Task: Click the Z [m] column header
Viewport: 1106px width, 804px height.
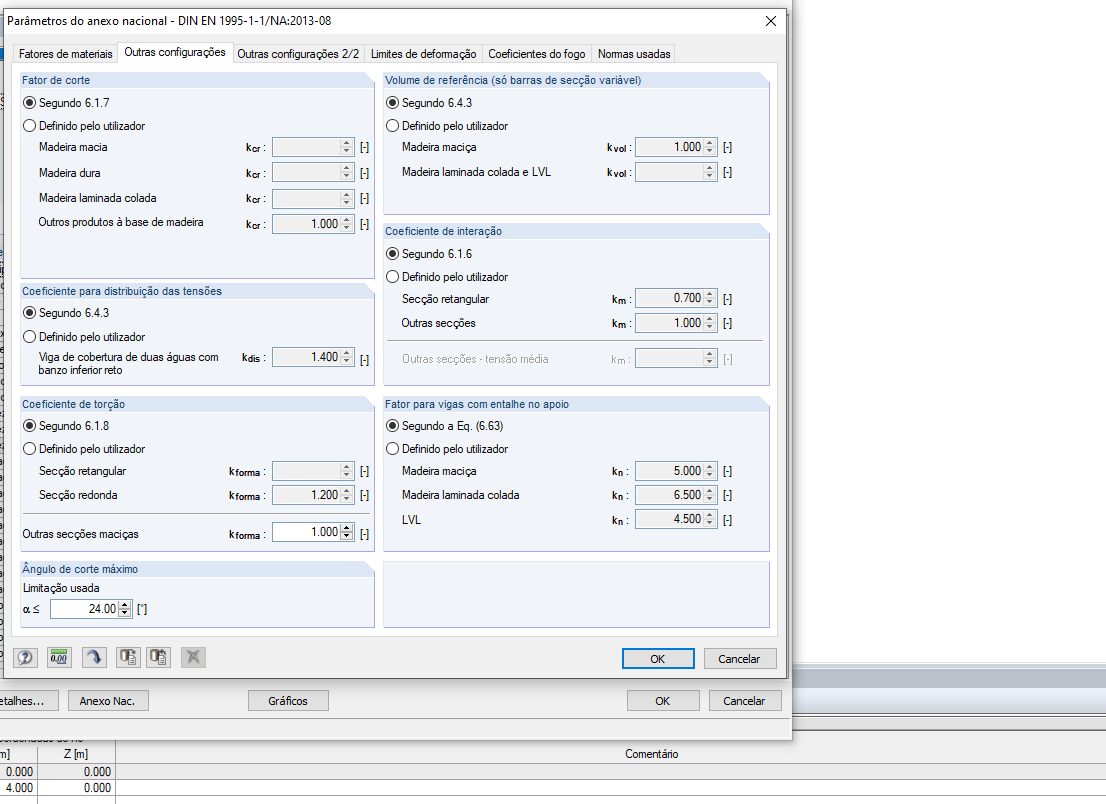Action: point(76,754)
